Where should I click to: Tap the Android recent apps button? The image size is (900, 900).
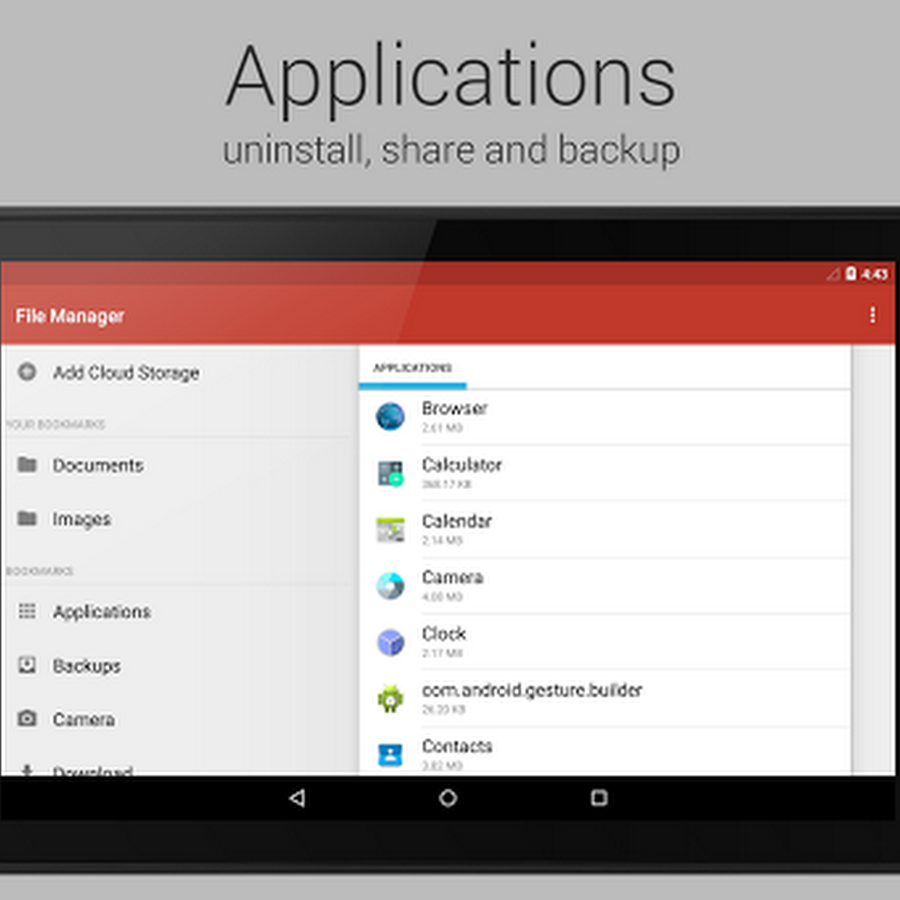coord(599,798)
